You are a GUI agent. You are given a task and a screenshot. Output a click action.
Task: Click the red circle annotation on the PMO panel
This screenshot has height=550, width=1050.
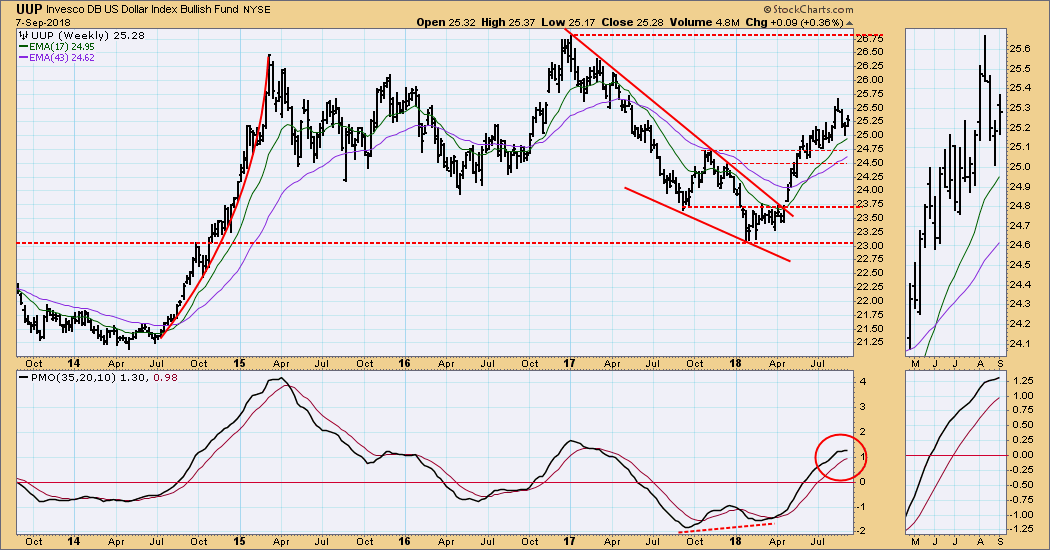(840, 458)
